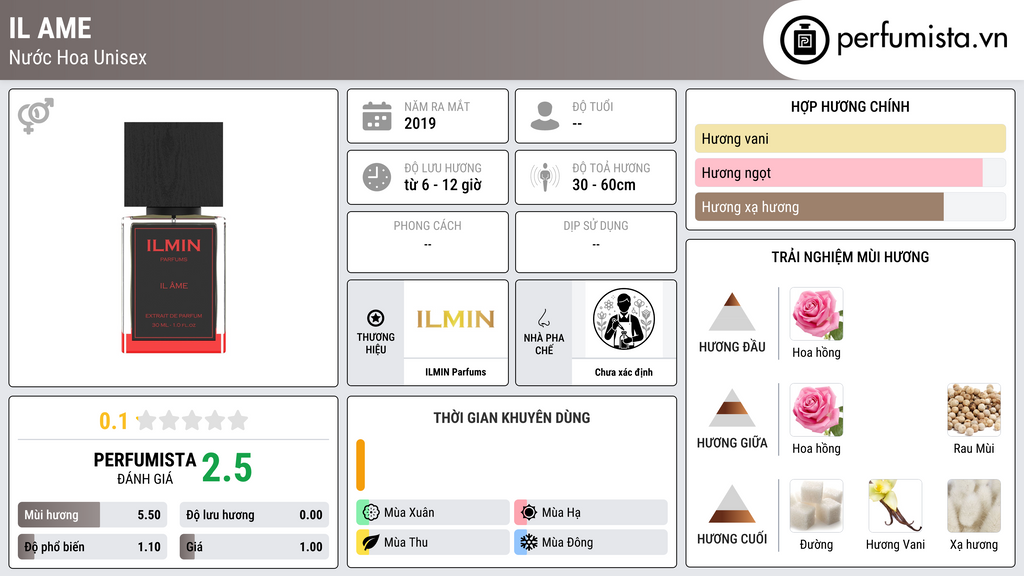Image resolution: width=1024 pixels, height=576 pixels.
Task: Select the Mùa Xuân season row
Action: 433,512
